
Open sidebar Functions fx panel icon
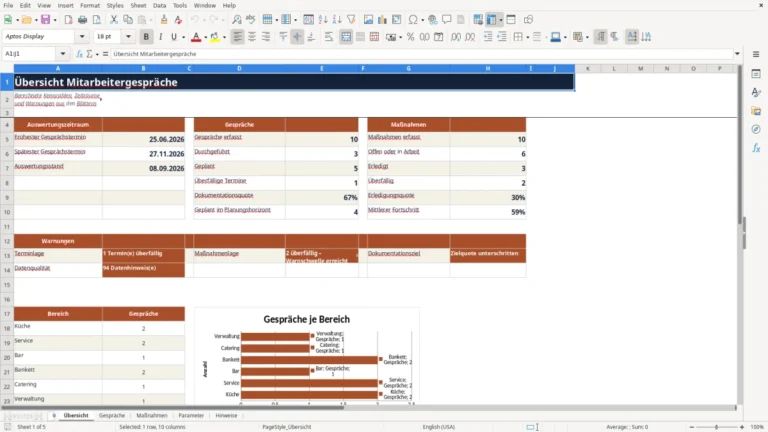pyautogui.click(x=756, y=148)
